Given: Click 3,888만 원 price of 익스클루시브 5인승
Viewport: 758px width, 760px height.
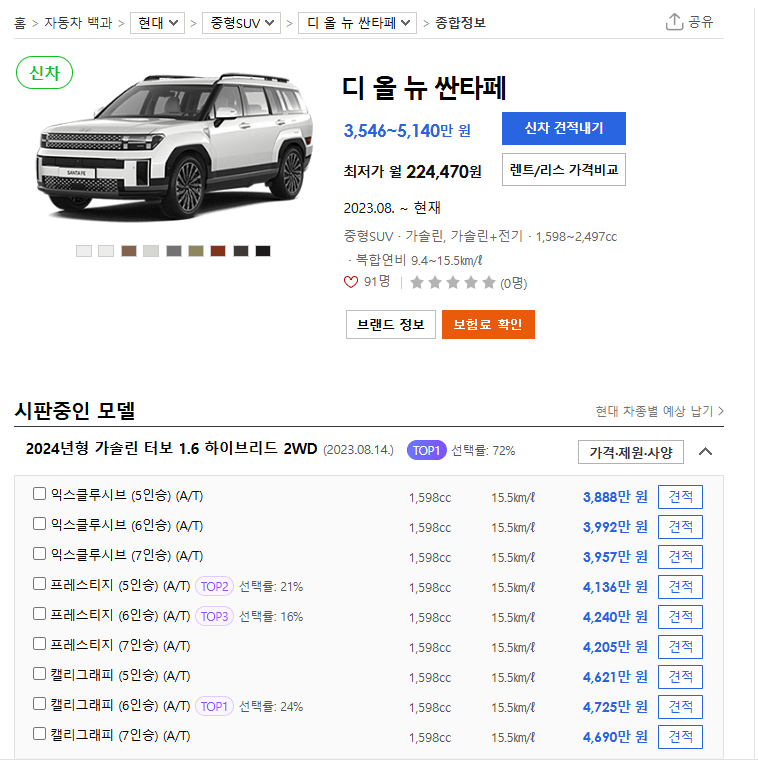Looking at the screenshot, I should tap(615, 497).
